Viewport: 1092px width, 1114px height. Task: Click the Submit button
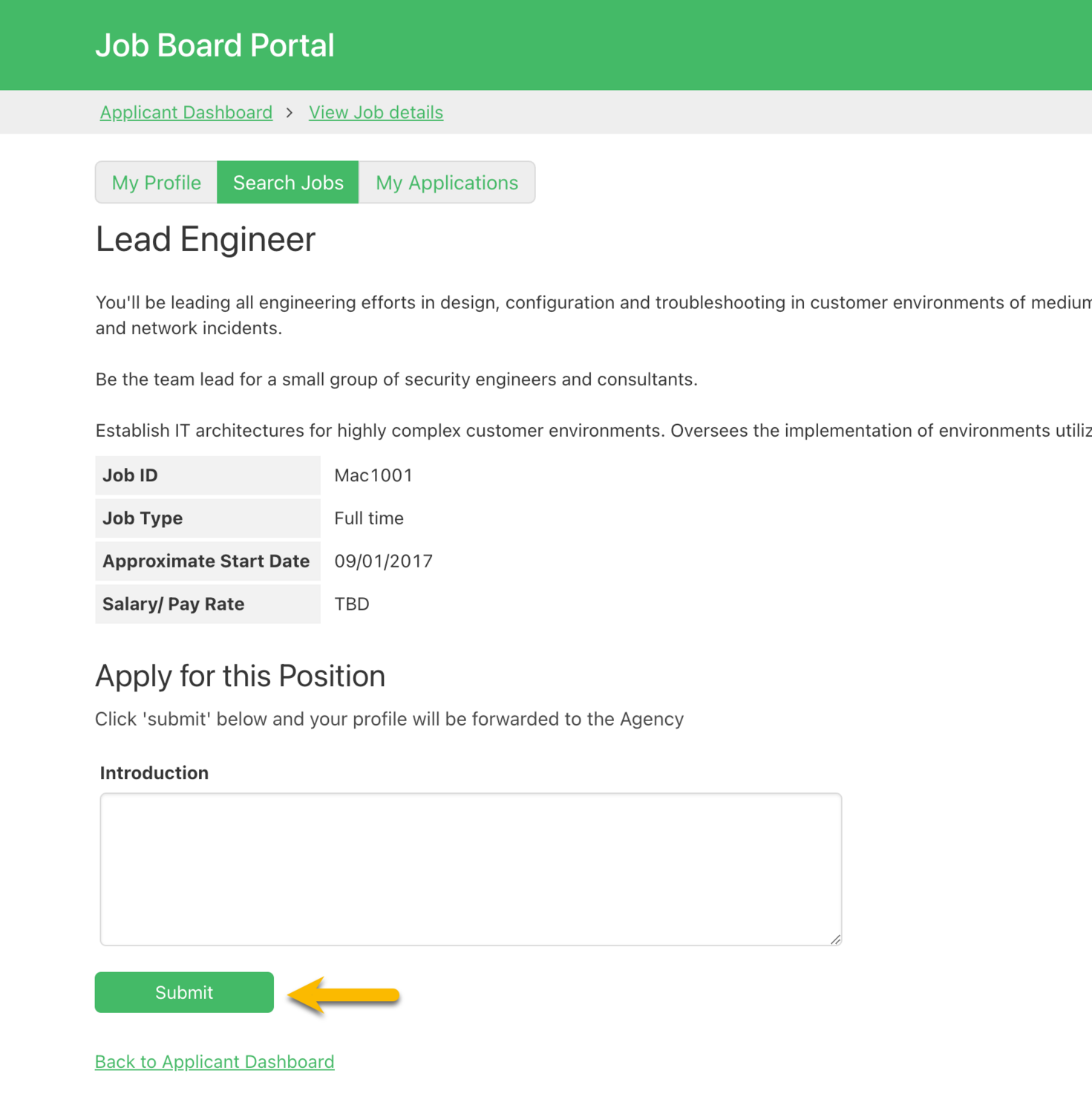(183, 992)
